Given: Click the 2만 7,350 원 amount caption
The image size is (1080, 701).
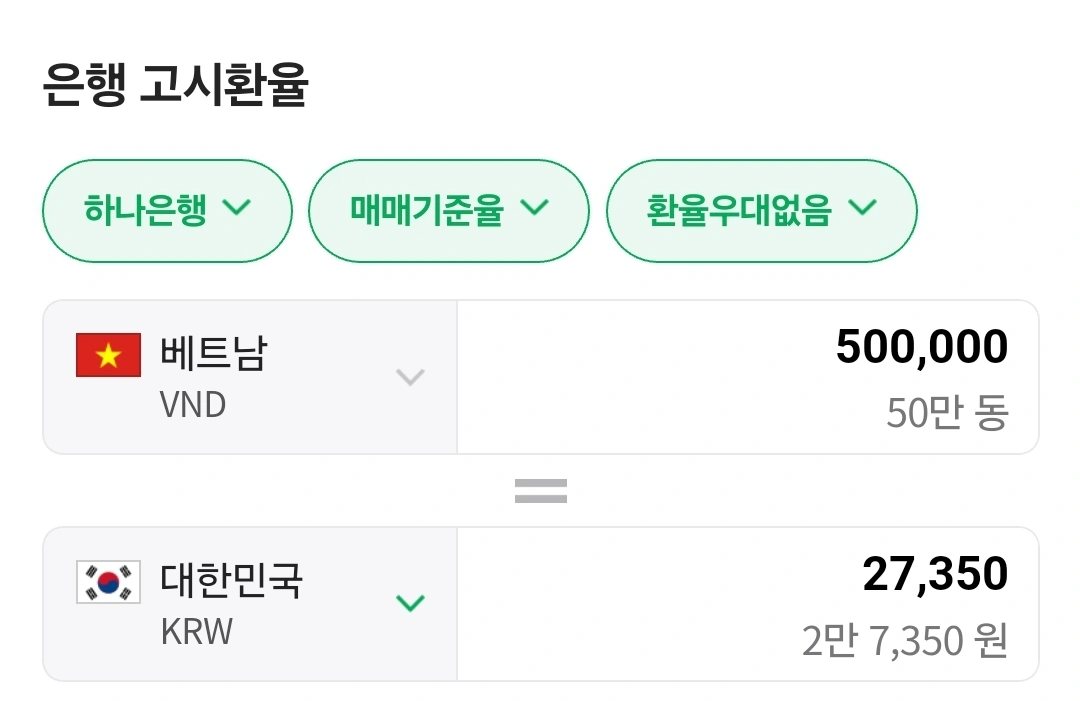Looking at the screenshot, I should pyautogui.click(x=904, y=640).
